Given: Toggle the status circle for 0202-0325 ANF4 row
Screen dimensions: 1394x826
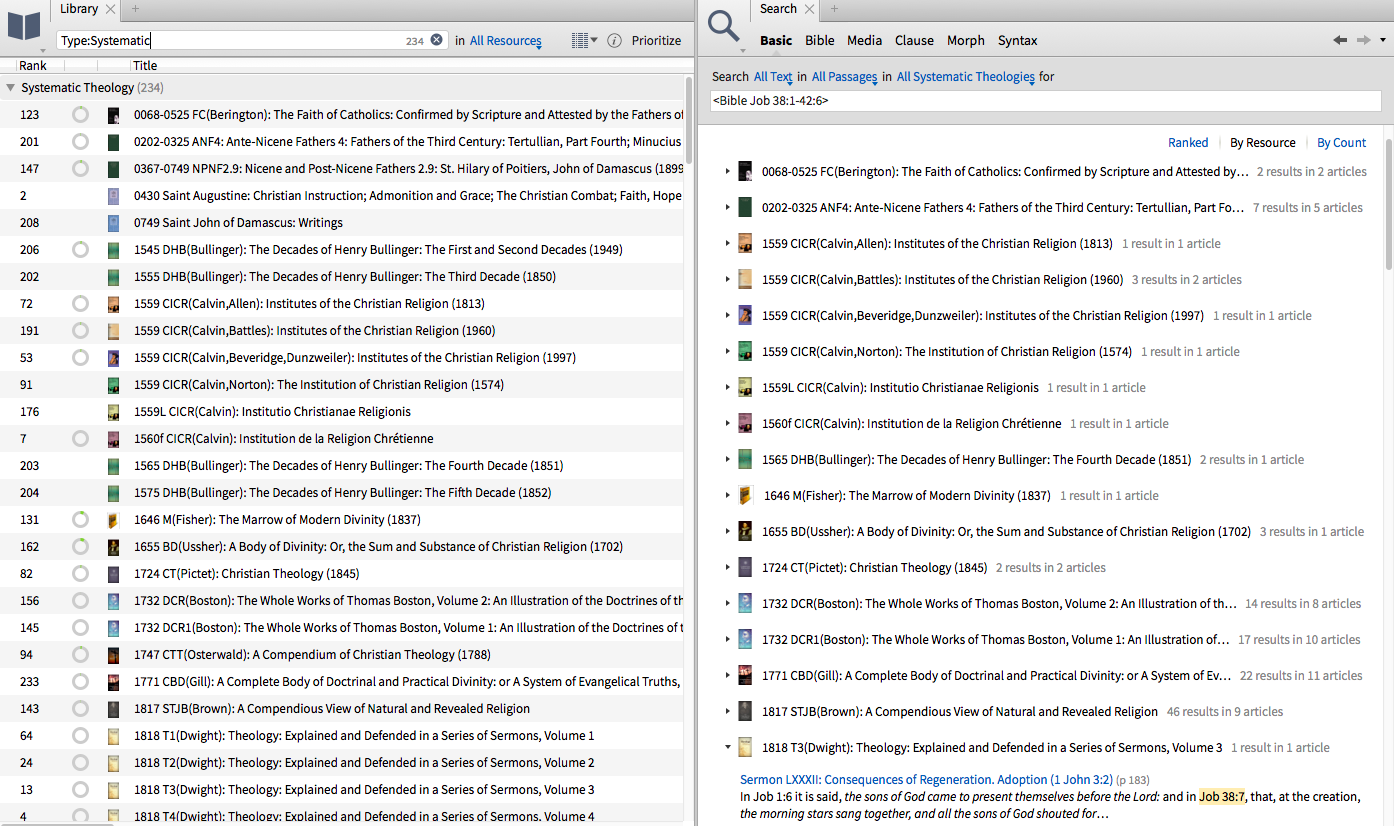Looking at the screenshot, I should pos(80,142).
